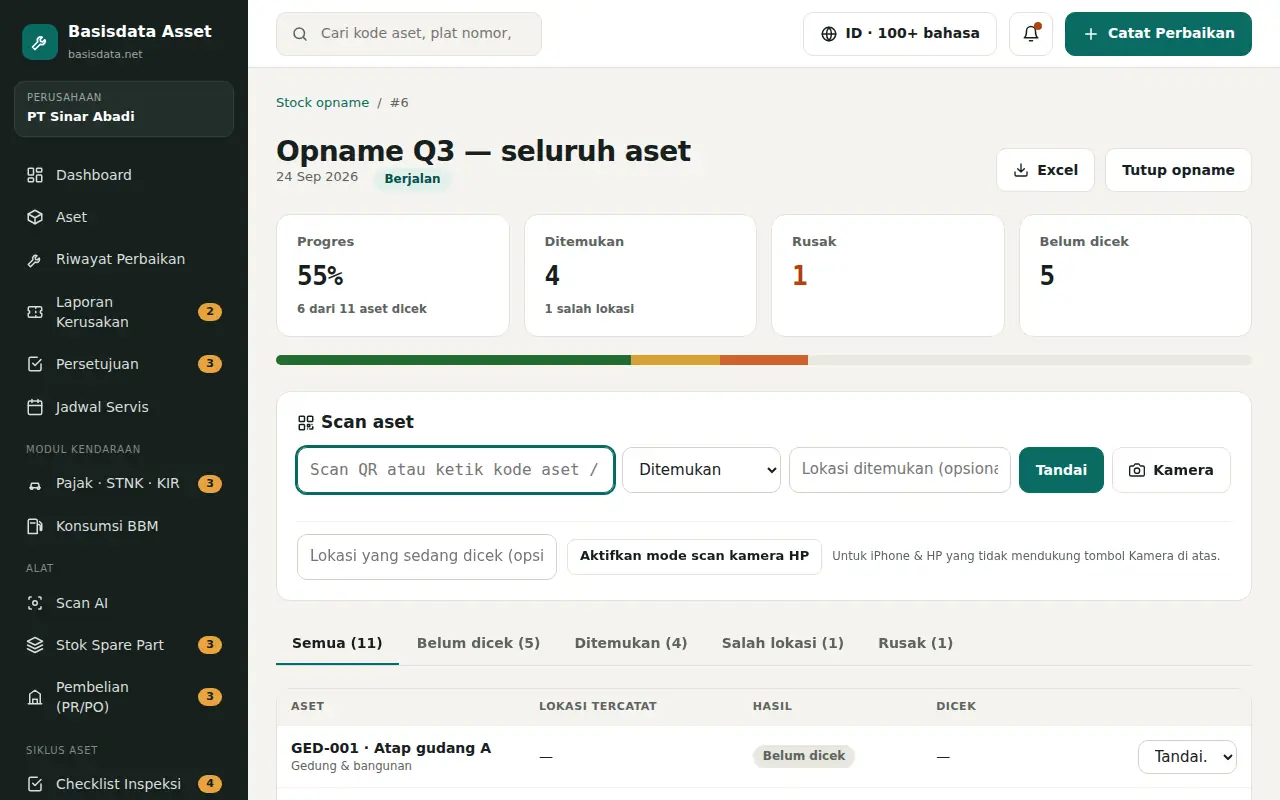Open Stok Spare Part
Image resolution: width=1280 pixels, height=800 pixels.
pyautogui.click(x=124, y=645)
